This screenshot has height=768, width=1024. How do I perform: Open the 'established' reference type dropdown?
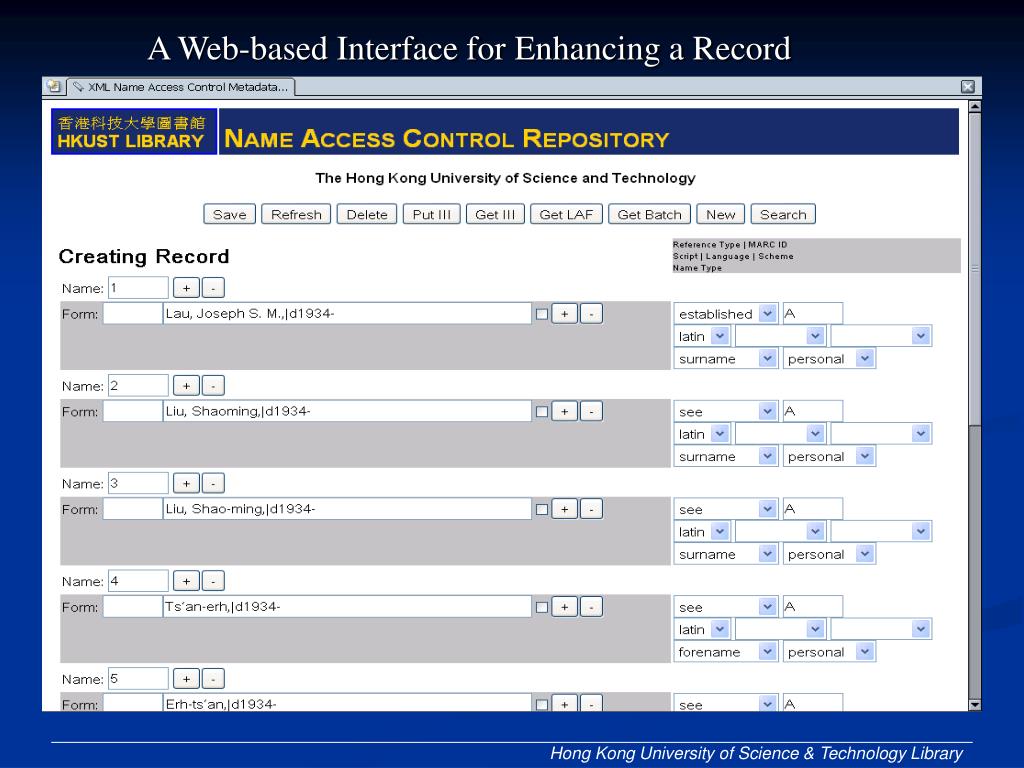pyautogui.click(x=726, y=314)
